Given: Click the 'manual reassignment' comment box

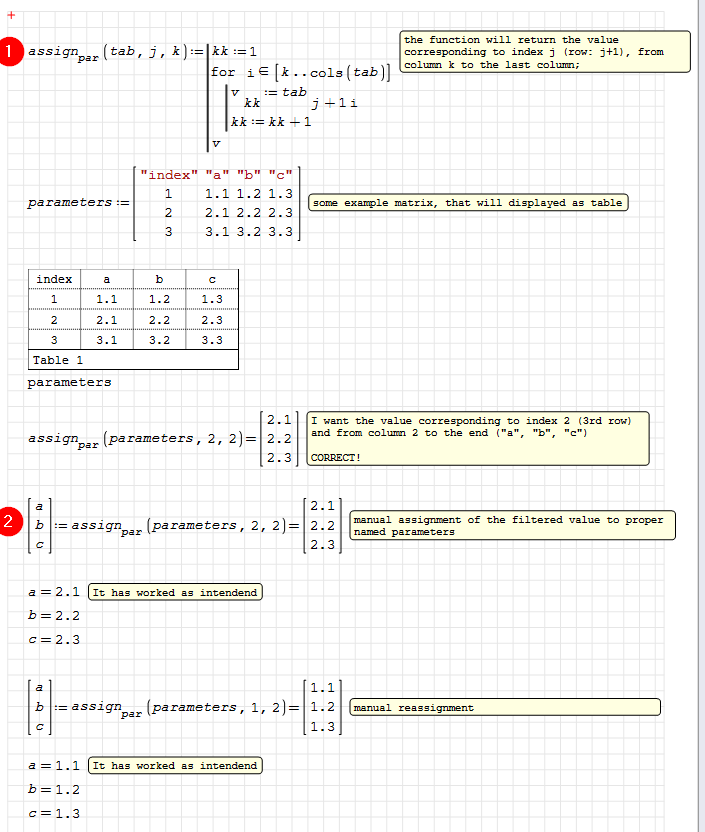Looking at the screenshot, I should [x=505, y=707].
